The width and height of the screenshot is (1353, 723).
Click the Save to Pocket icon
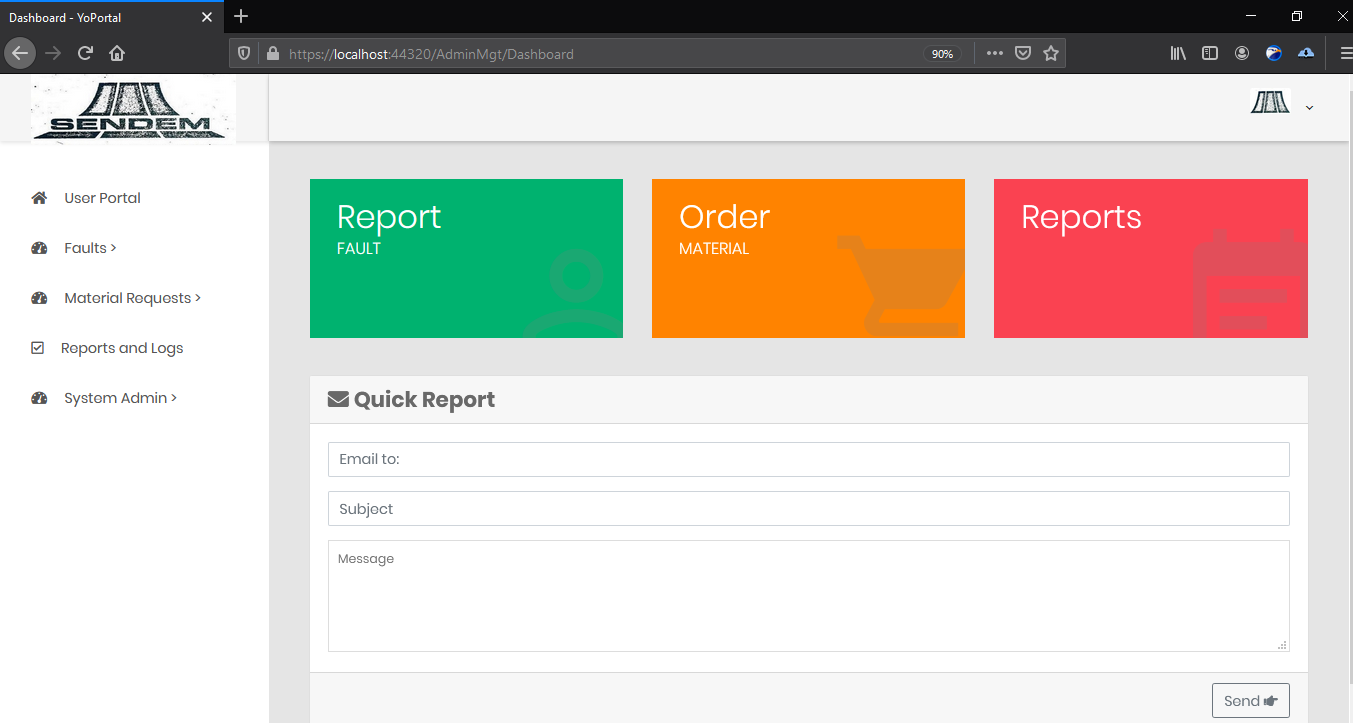click(1022, 54)
